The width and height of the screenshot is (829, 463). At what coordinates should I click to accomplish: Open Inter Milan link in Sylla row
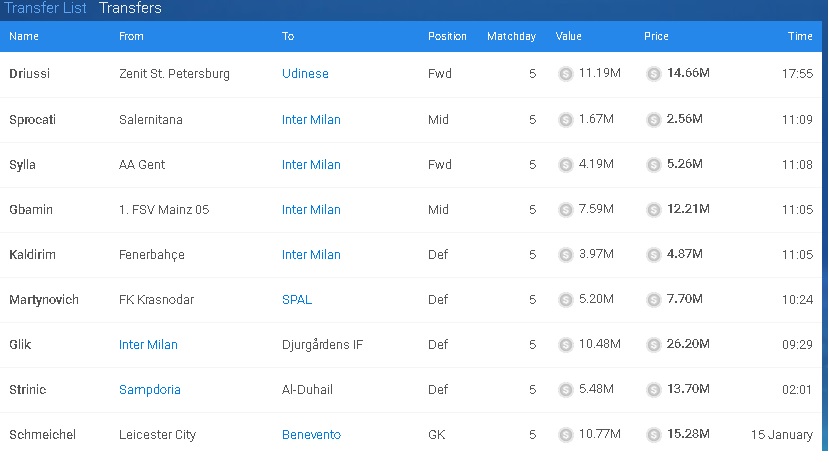click(x=311, y=165)
